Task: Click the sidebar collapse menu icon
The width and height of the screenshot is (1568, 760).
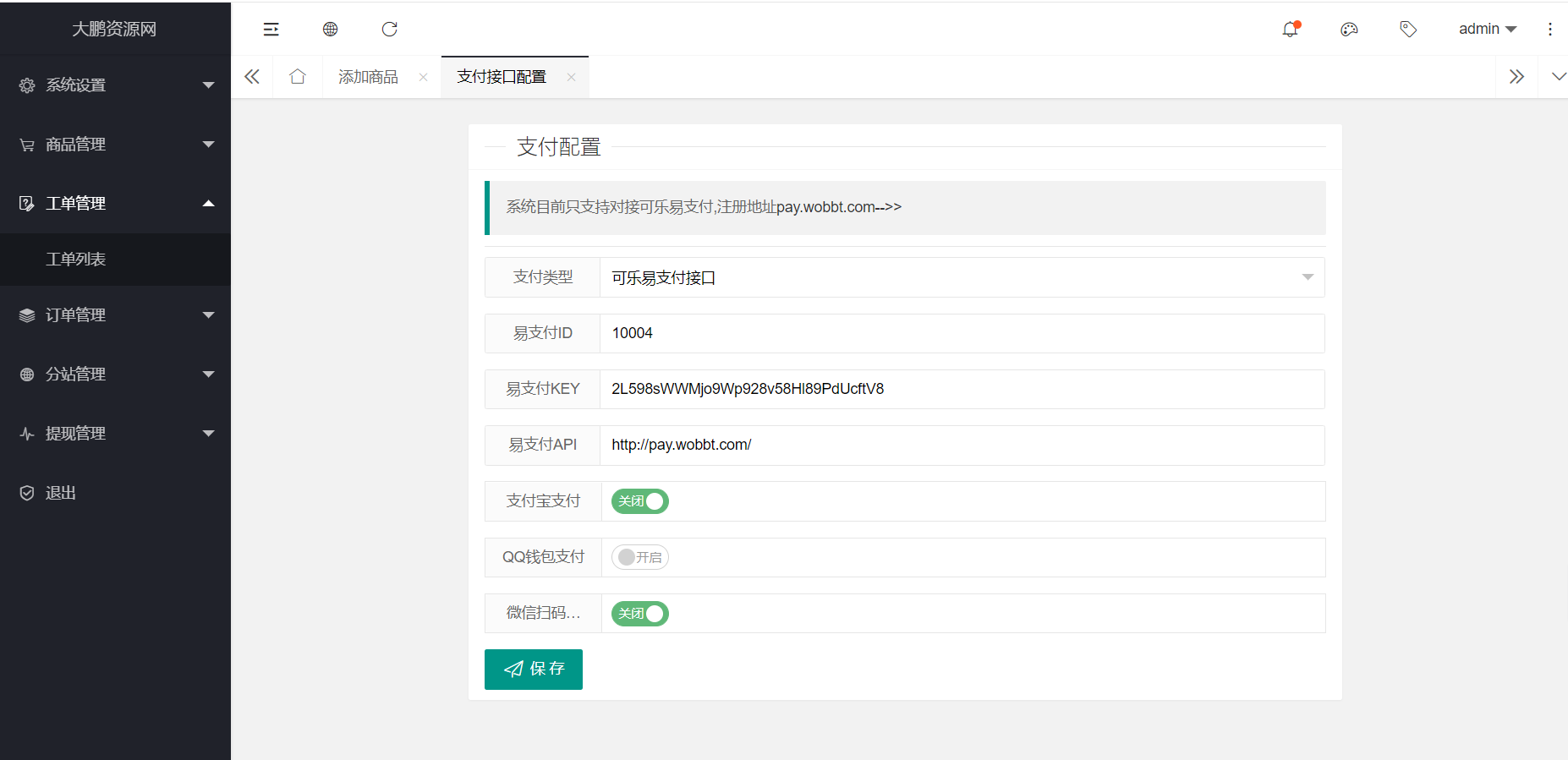Action: 271,30
